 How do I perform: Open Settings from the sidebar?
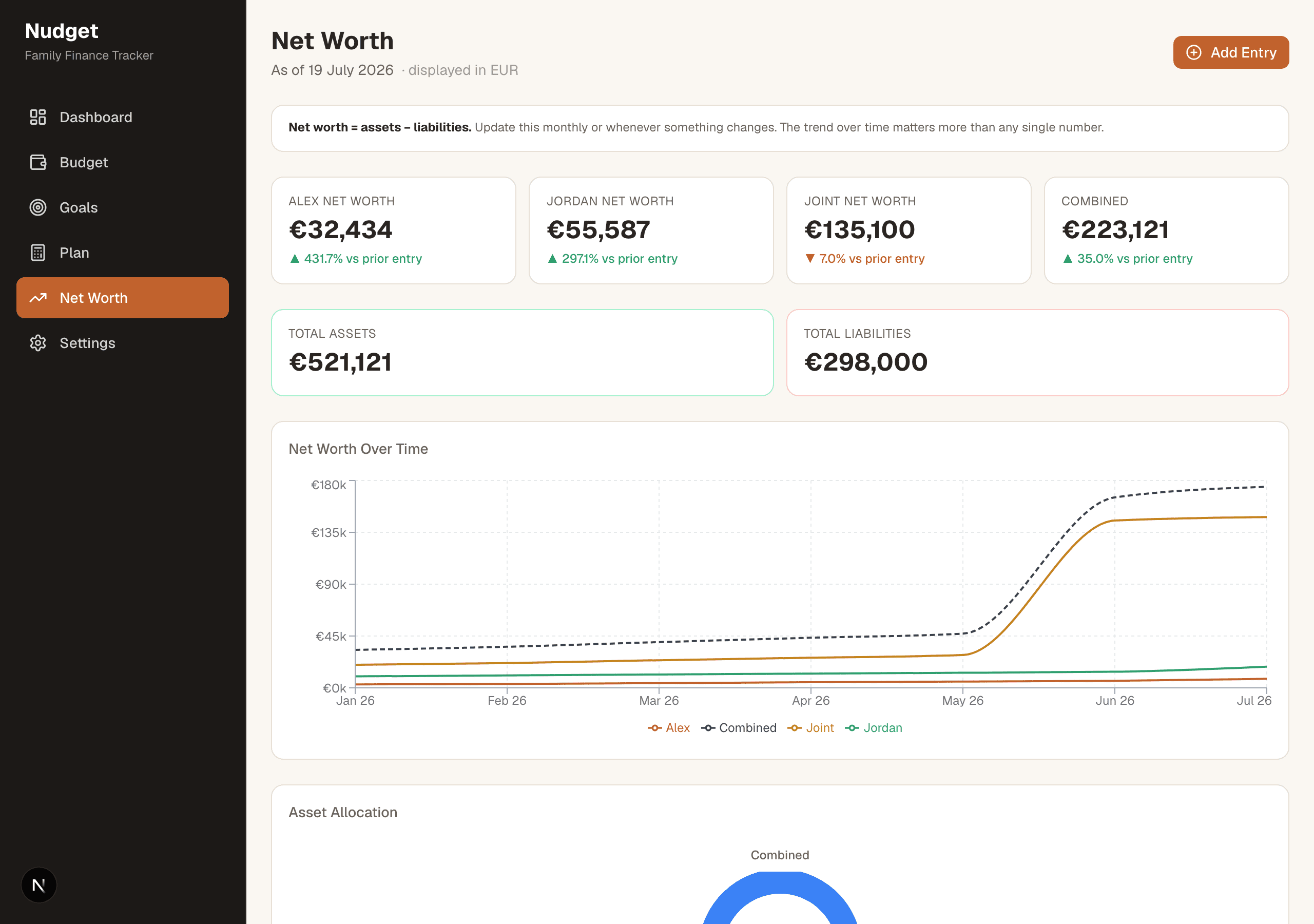[123, 343]
